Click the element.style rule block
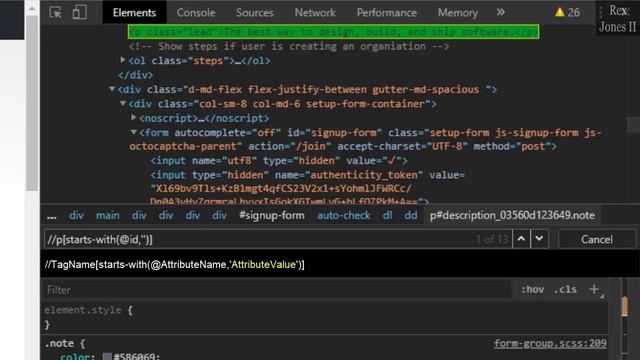This screenshot has height=360, width=640. coord(88,317)
